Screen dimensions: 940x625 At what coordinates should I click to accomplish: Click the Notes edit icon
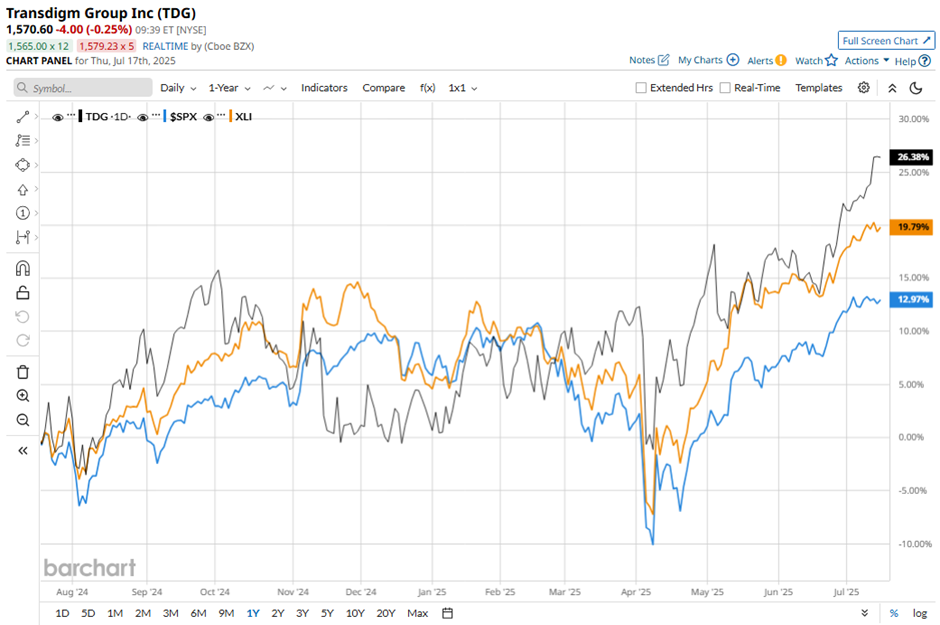(x=664, y=60)
